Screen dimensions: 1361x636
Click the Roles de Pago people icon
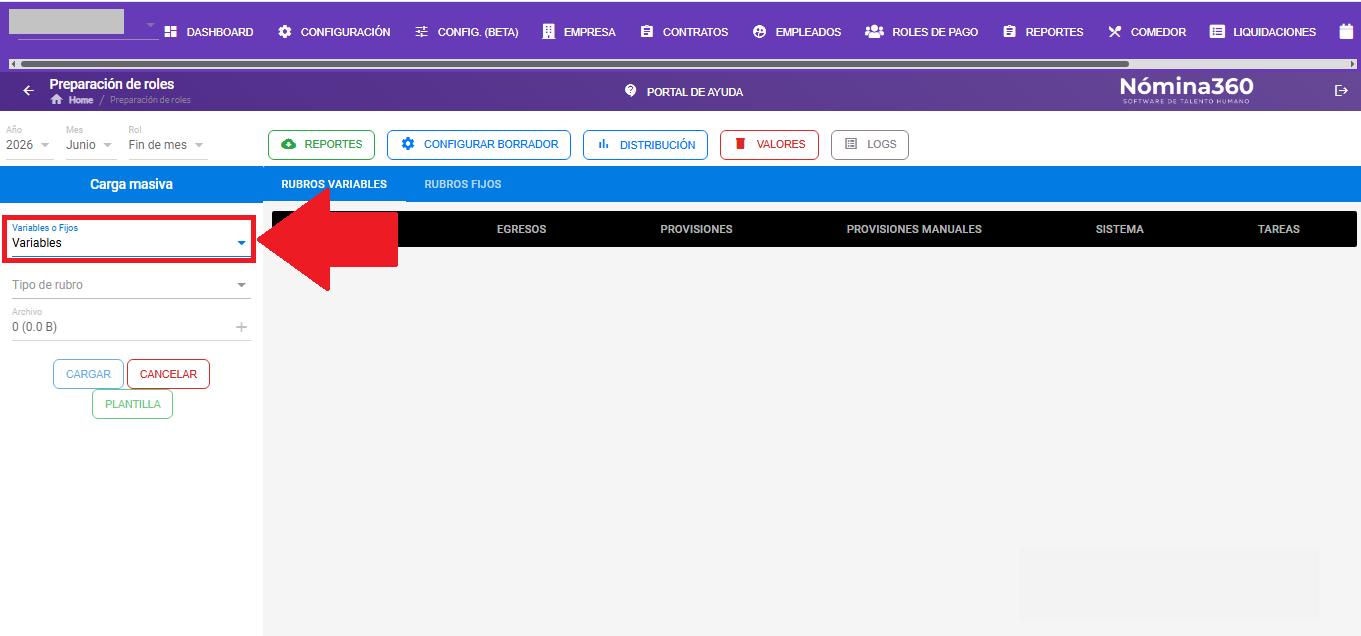874,32
